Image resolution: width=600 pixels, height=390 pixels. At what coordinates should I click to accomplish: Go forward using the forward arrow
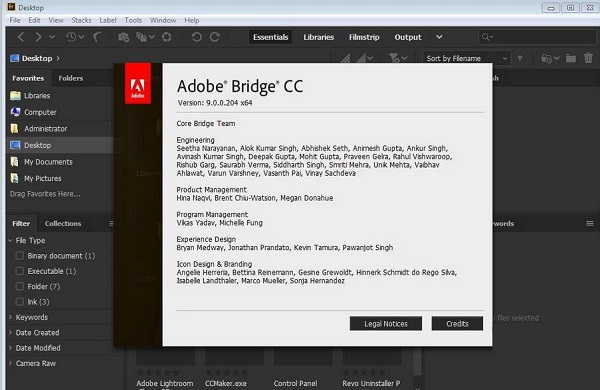click(38, 37)
